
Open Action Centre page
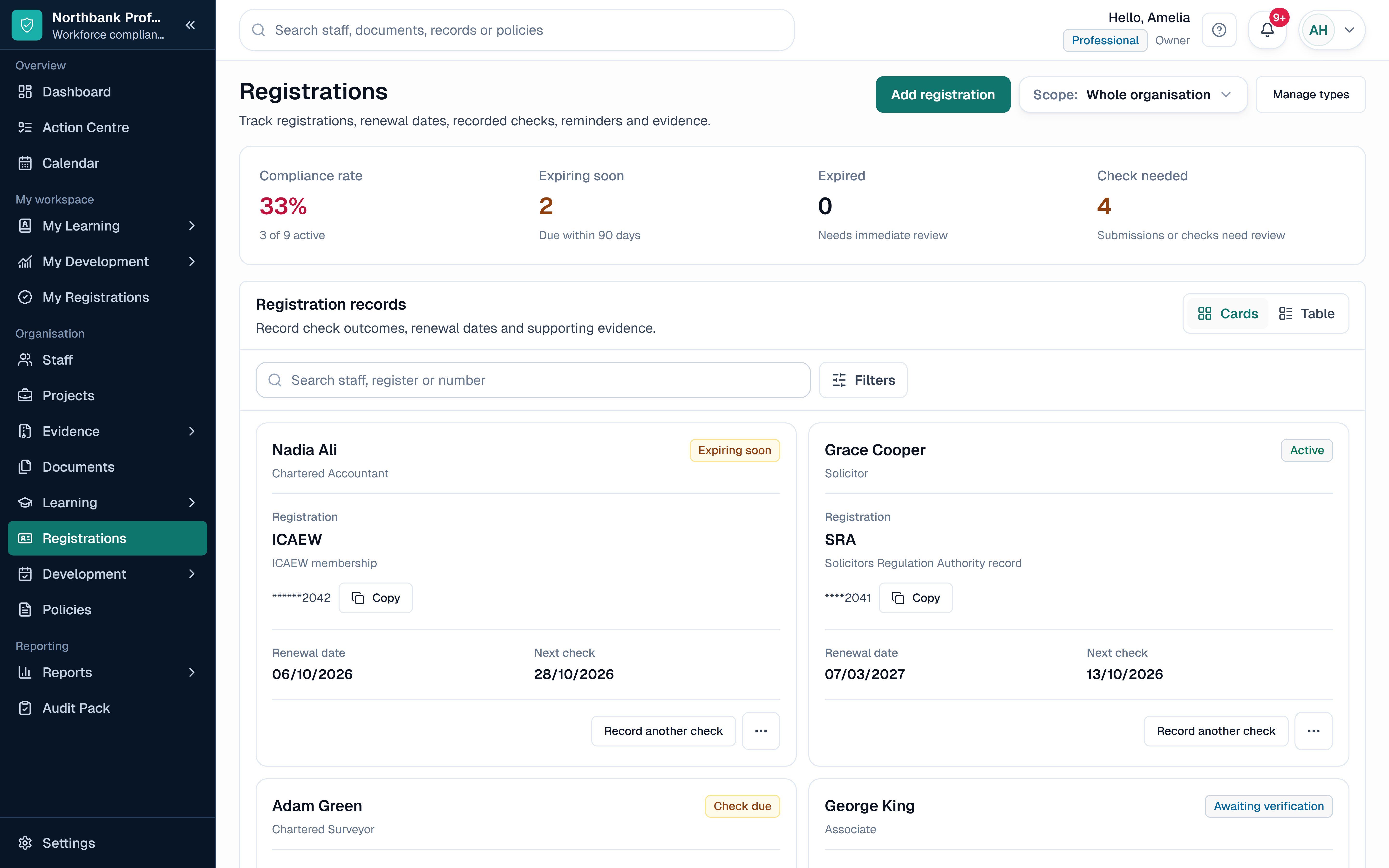pos(107,128)
